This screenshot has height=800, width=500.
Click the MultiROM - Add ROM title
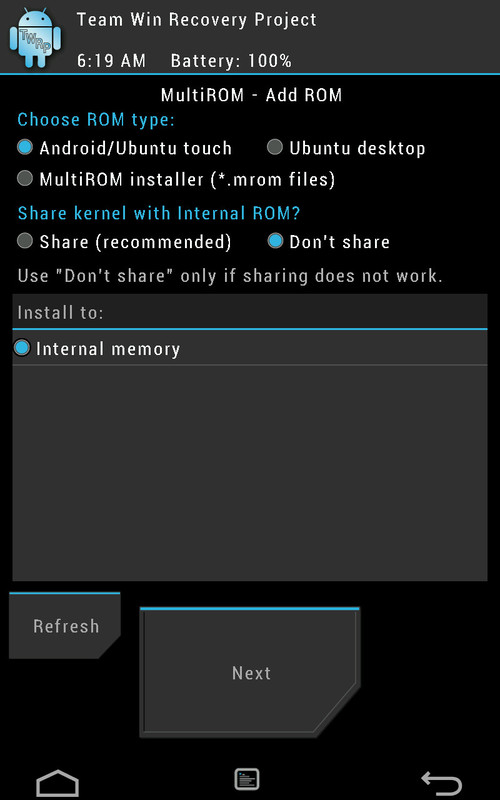coord(251,95)
